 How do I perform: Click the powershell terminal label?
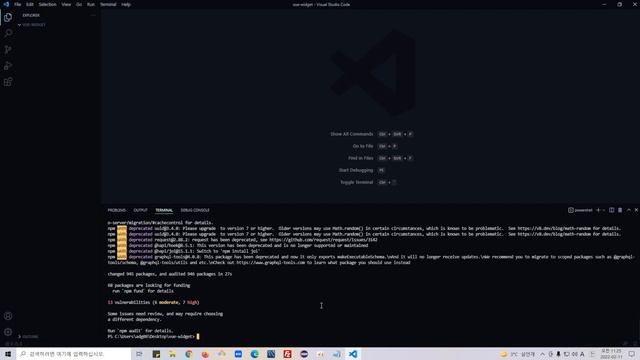580,210
